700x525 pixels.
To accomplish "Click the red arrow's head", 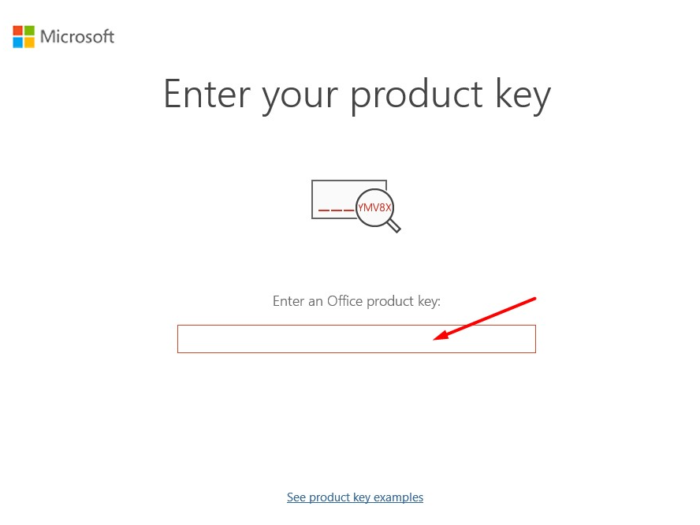I will click(441, 337).
